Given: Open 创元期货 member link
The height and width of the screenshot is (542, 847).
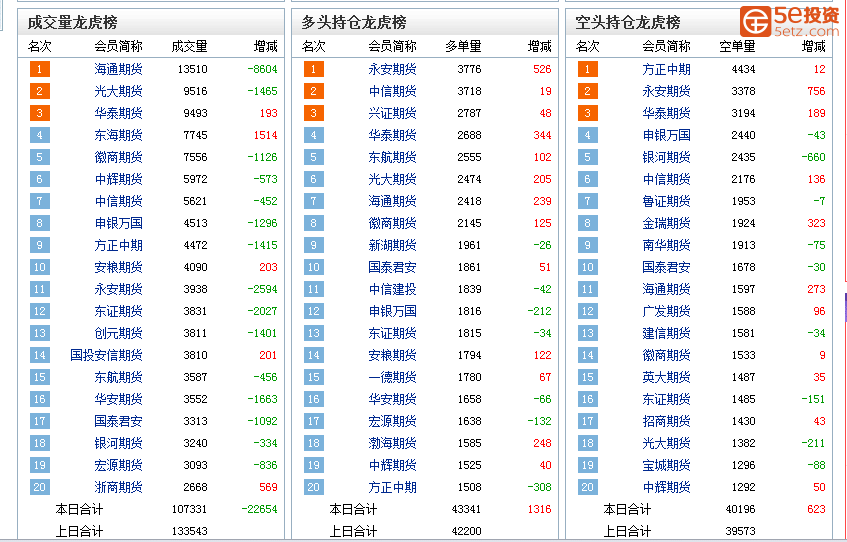Looking at the screenshot, I should coord(118,333).
